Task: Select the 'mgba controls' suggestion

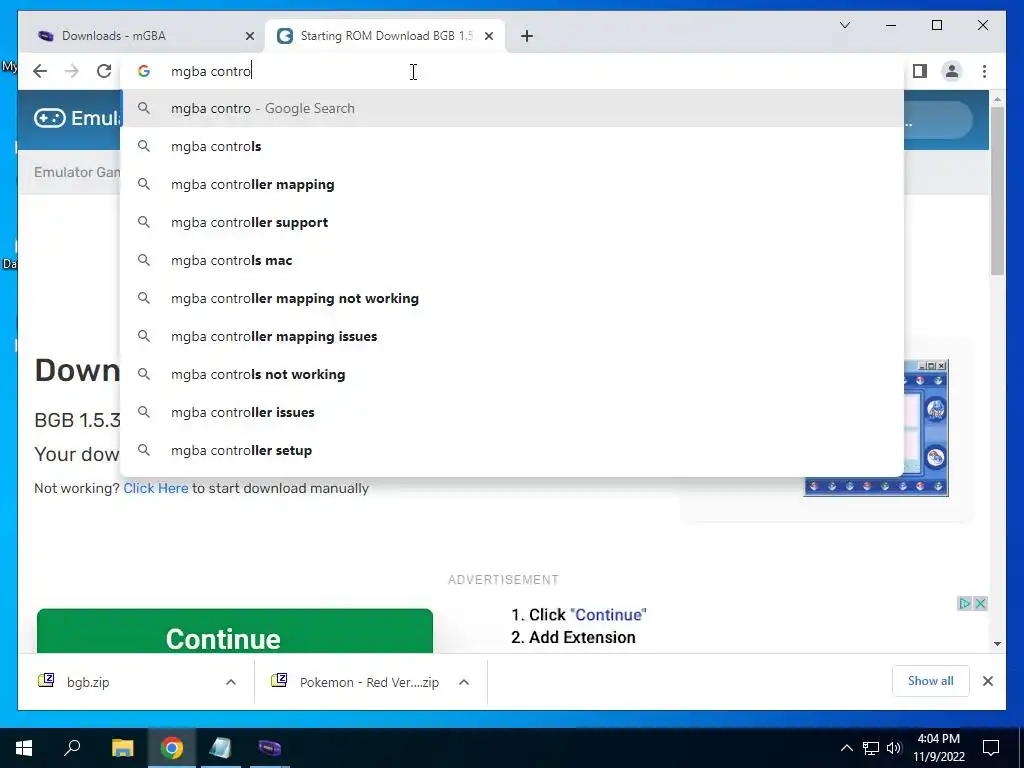Action: coord(512,146)
